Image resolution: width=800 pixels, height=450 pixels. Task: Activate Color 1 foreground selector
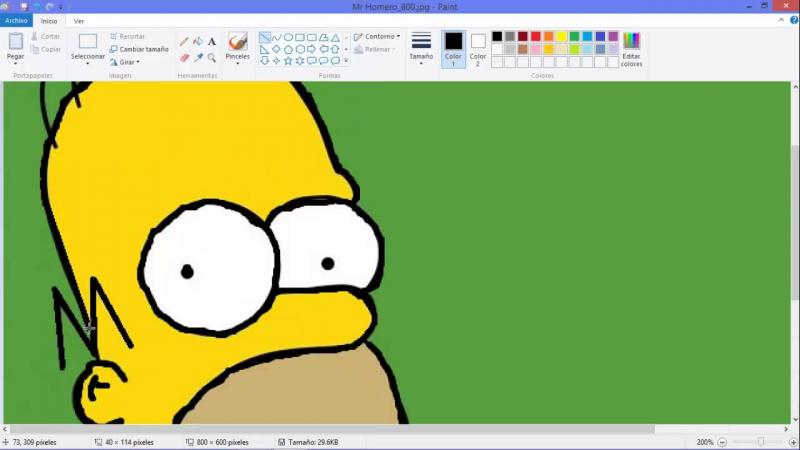tap(453, 49)
